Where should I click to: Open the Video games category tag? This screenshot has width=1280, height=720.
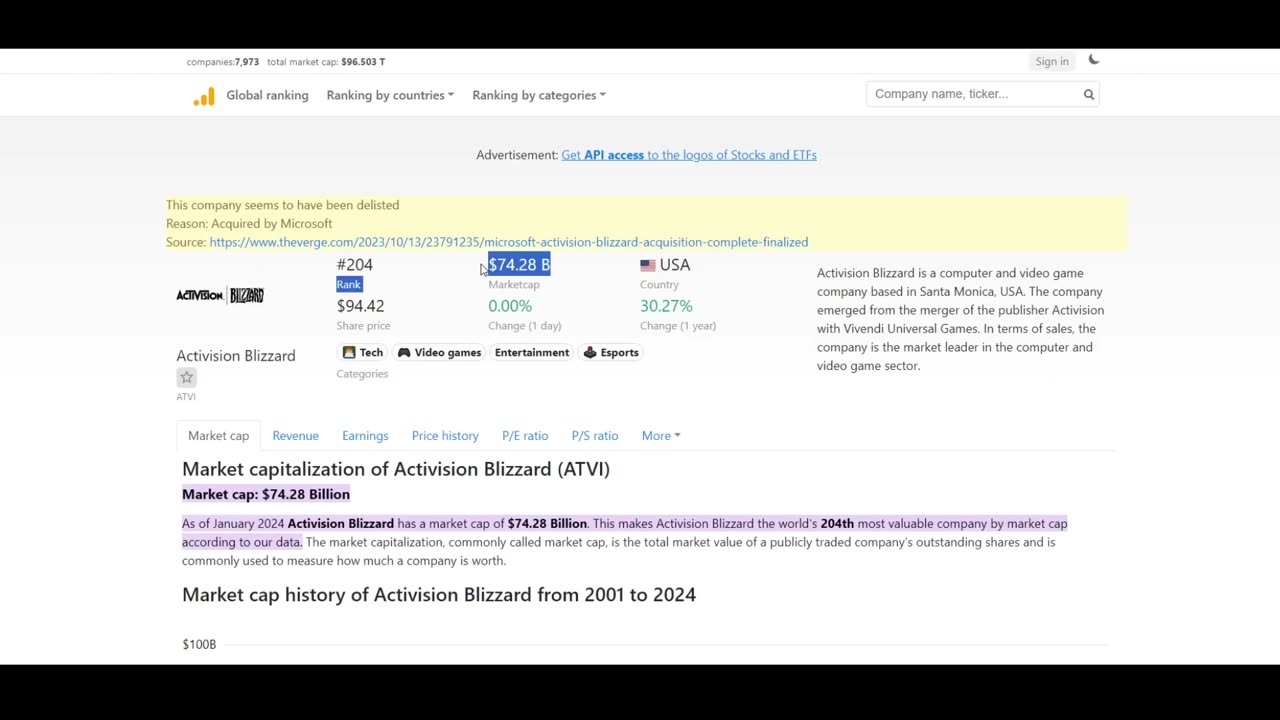click(x=439, y=352)
